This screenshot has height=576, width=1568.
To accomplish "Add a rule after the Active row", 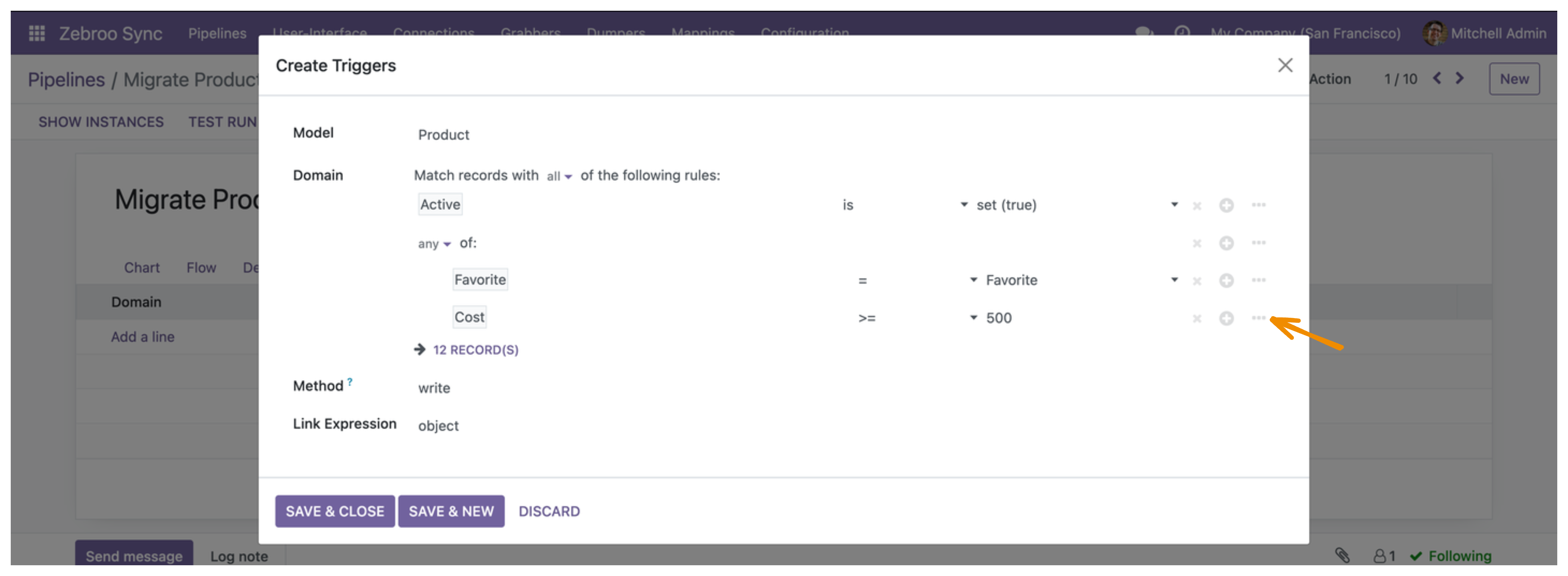I will point(1226,205).
